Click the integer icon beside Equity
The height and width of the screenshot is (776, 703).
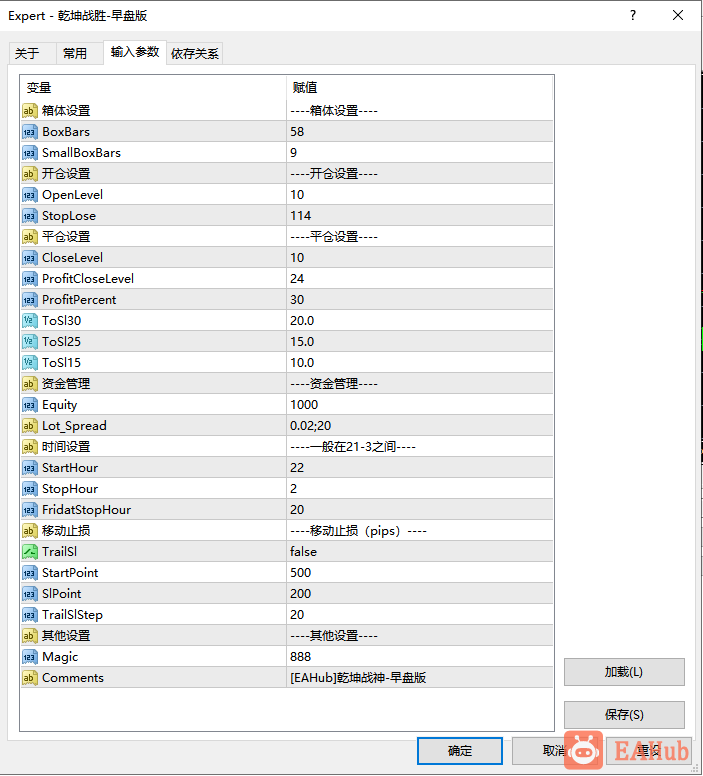coord(30,405)
